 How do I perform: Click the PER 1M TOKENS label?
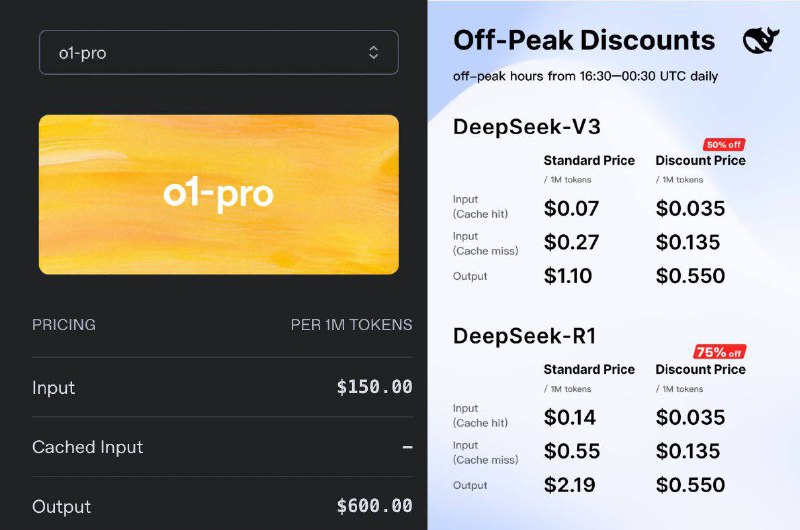[x=352, y=324]
